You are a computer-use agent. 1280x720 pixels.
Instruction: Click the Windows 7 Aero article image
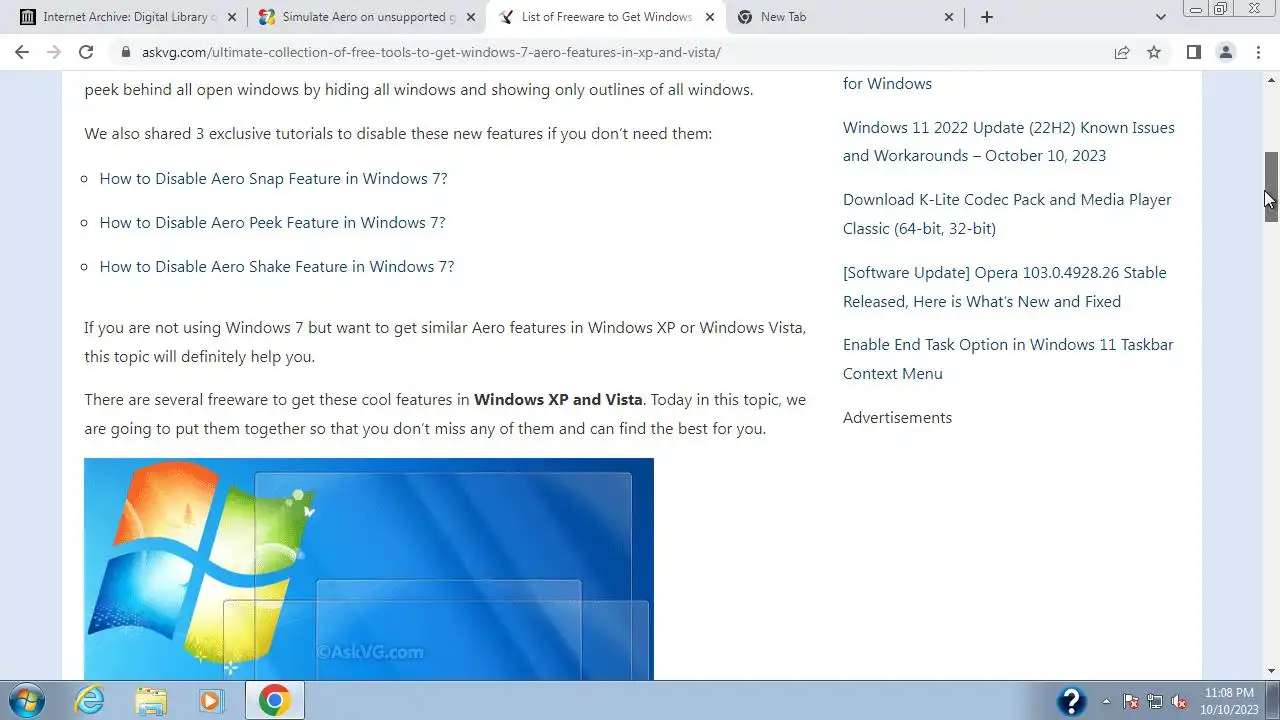tap(369, 569)
